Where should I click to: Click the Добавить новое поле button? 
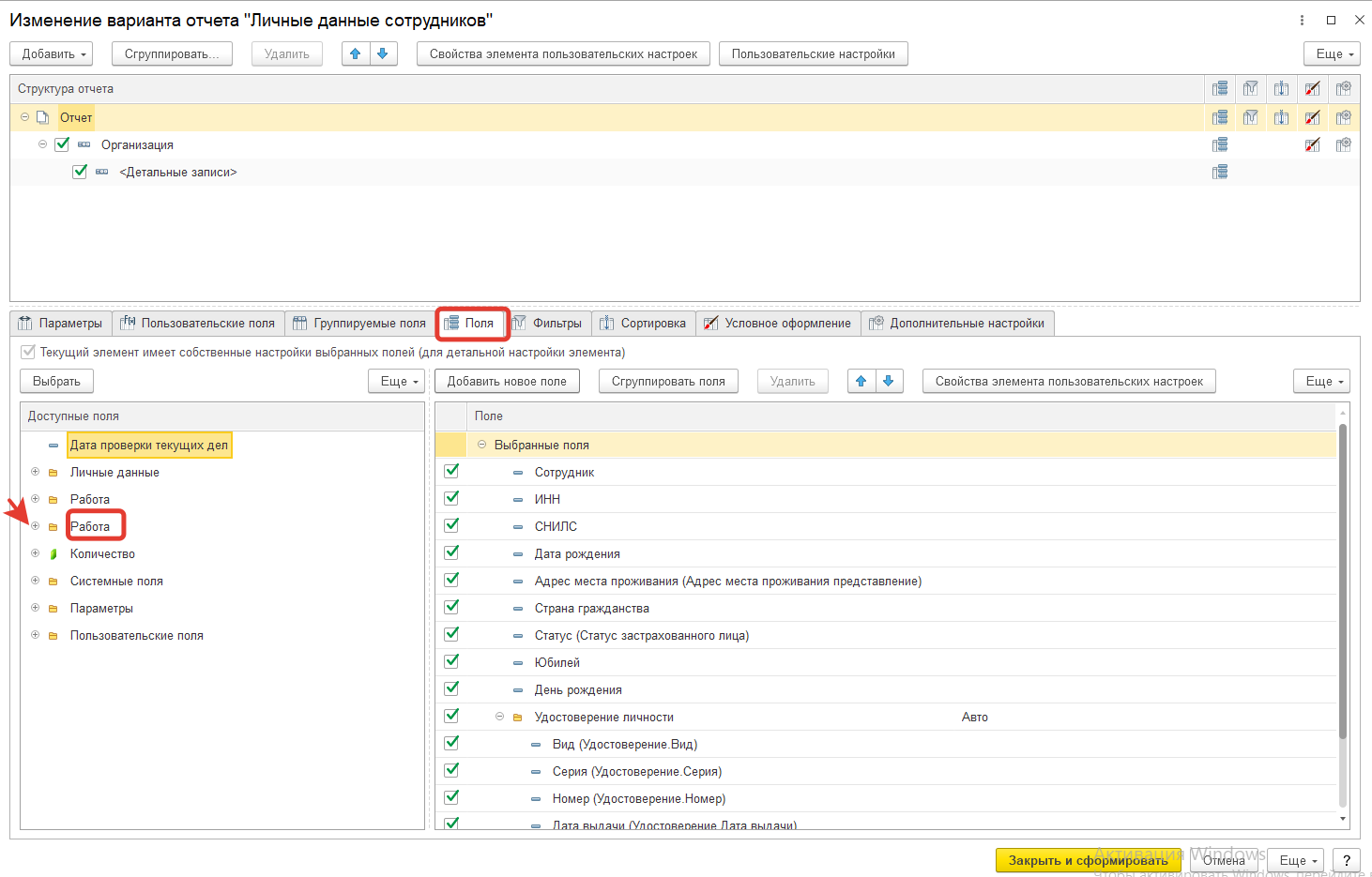point(507,381)
